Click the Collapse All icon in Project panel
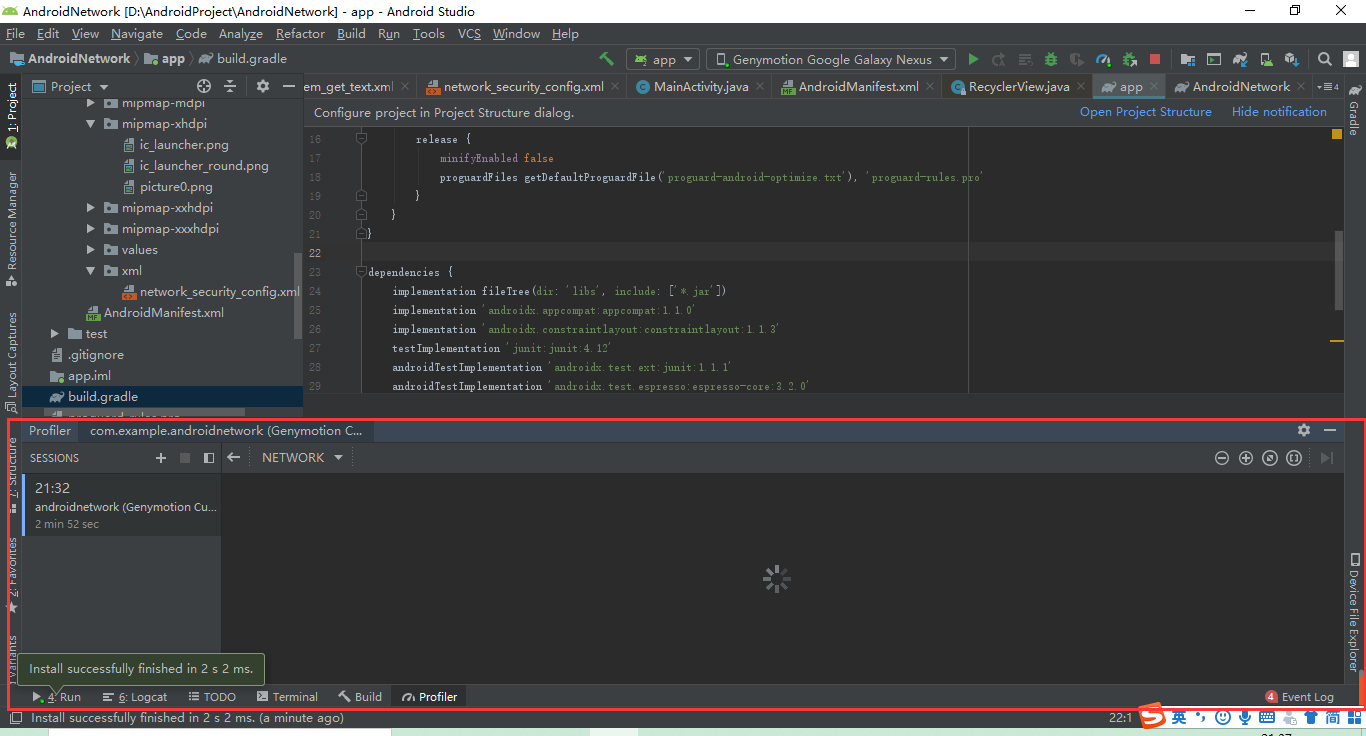 (x=230, y=86)
